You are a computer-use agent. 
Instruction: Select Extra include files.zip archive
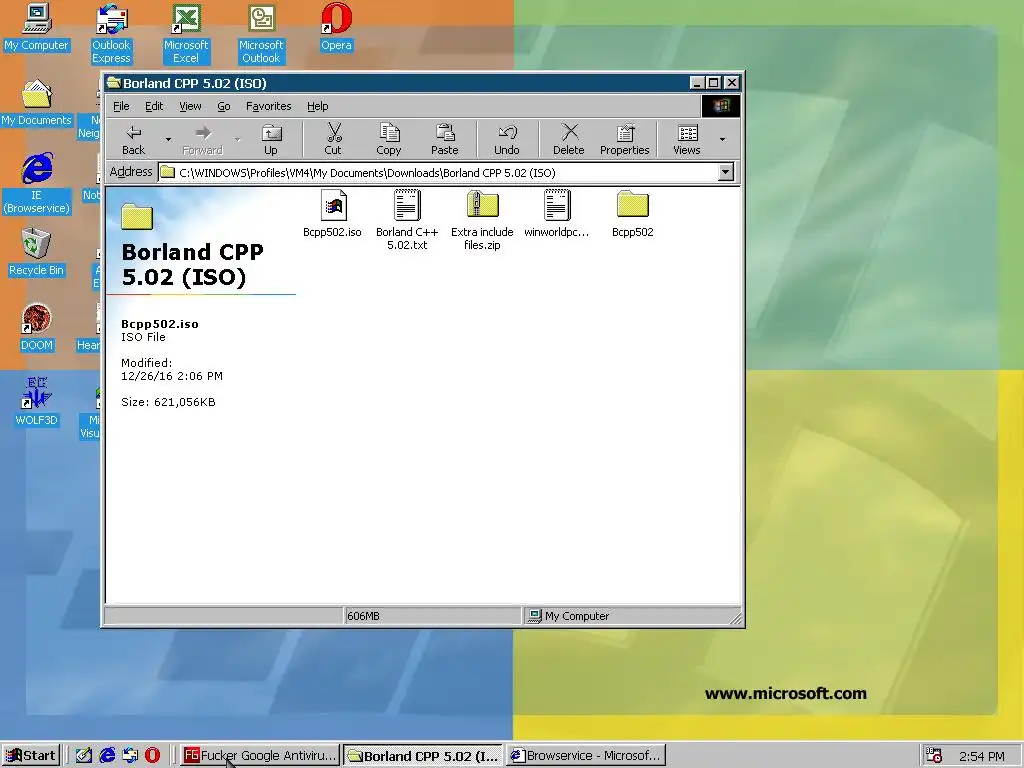coord(482,220)
